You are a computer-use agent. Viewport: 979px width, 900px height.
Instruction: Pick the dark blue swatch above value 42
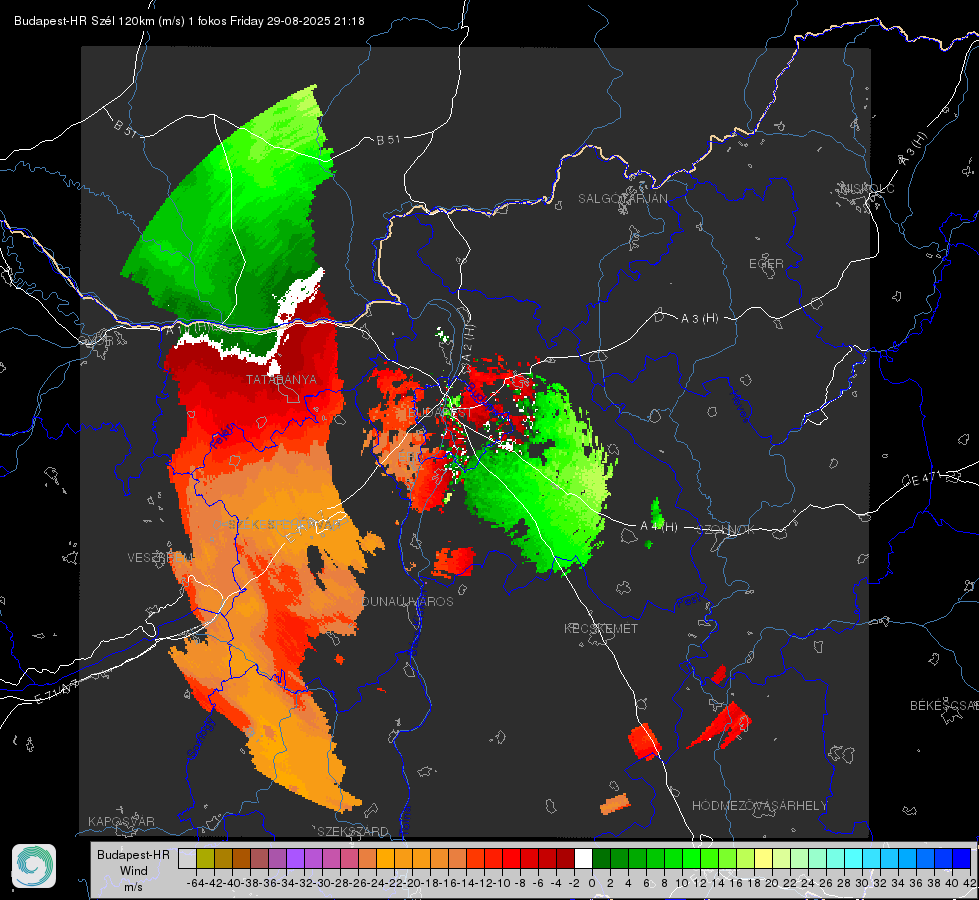[x=962, y=858]
